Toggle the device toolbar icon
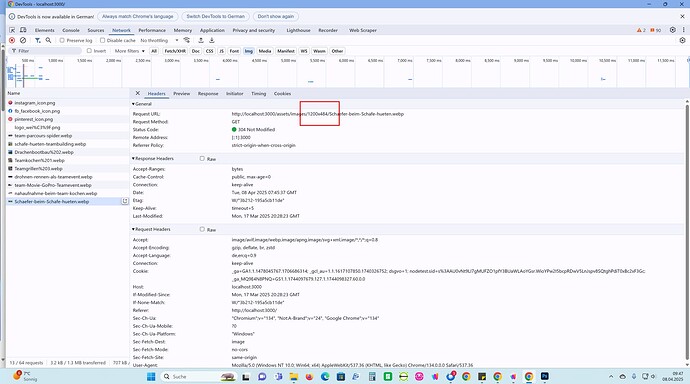This screenshot has width=690, height=384. click(23, 30)
